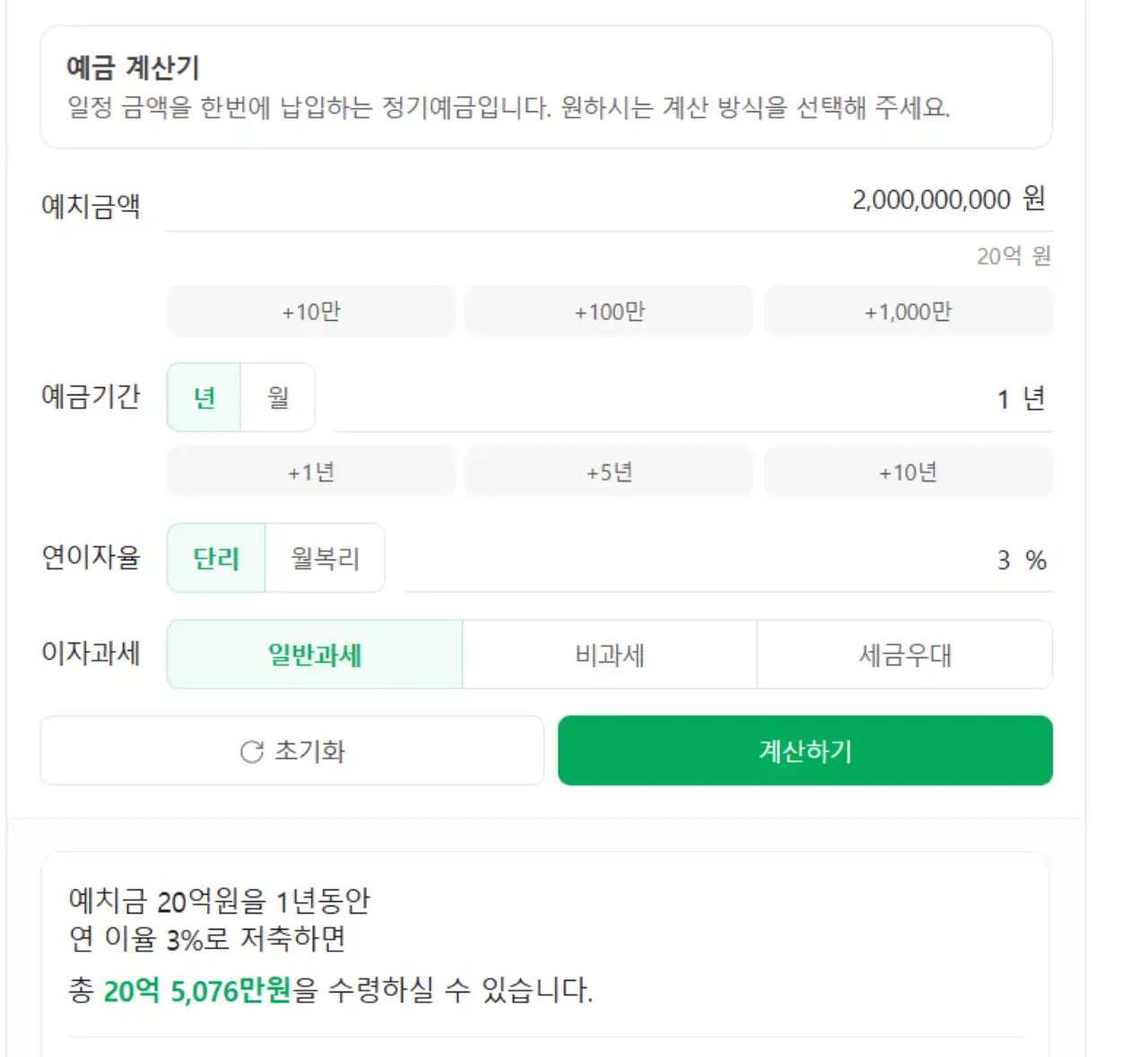Select 월복리 monthly compound interest
The image size is (1148, 1057).
click(x=326, y=559)
